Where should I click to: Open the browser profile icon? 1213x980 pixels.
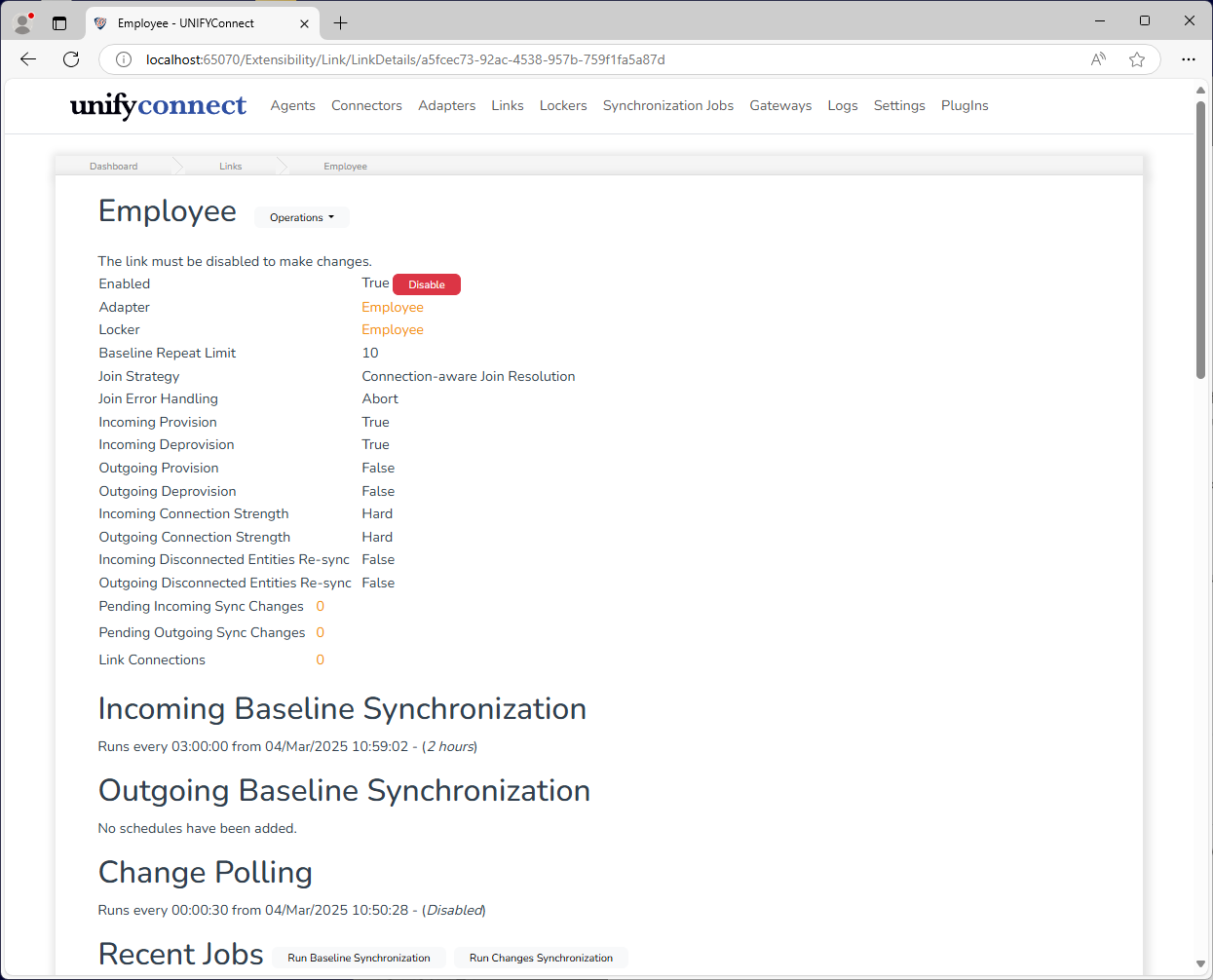(23, 22)
